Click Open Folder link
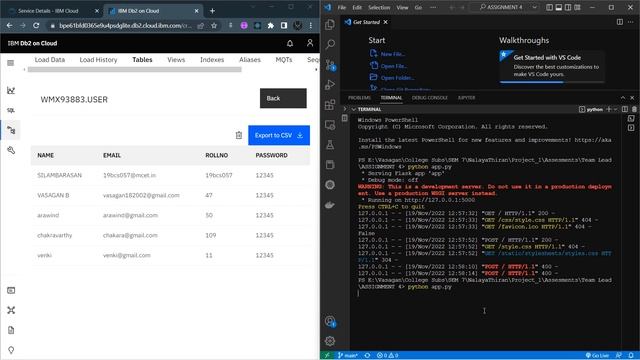 pos(397,78)
